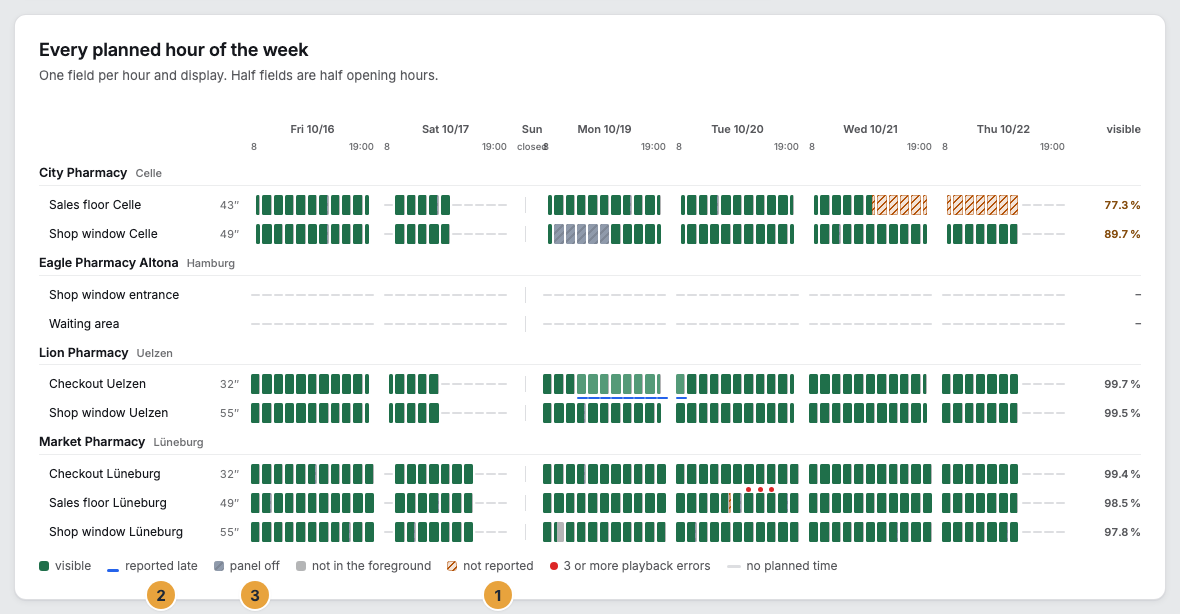
Task: Click the 89.7 % visibility value
Action: [1122, 234]
